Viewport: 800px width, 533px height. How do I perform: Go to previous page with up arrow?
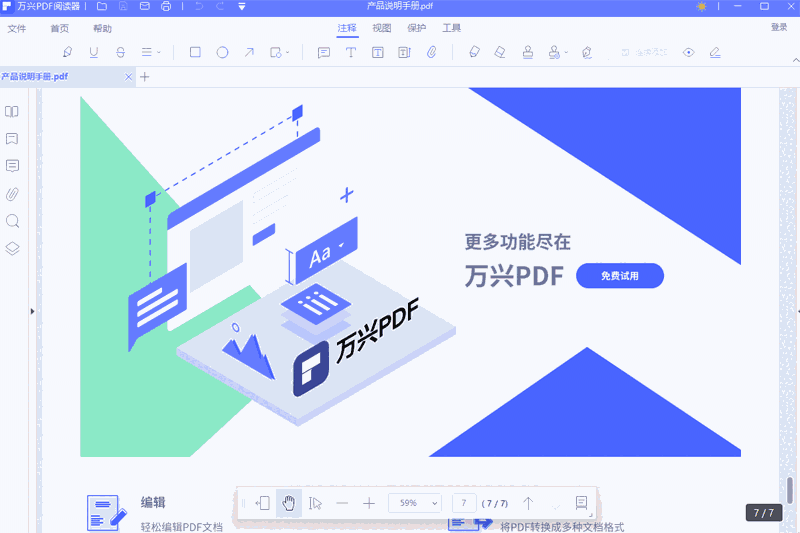528,503
